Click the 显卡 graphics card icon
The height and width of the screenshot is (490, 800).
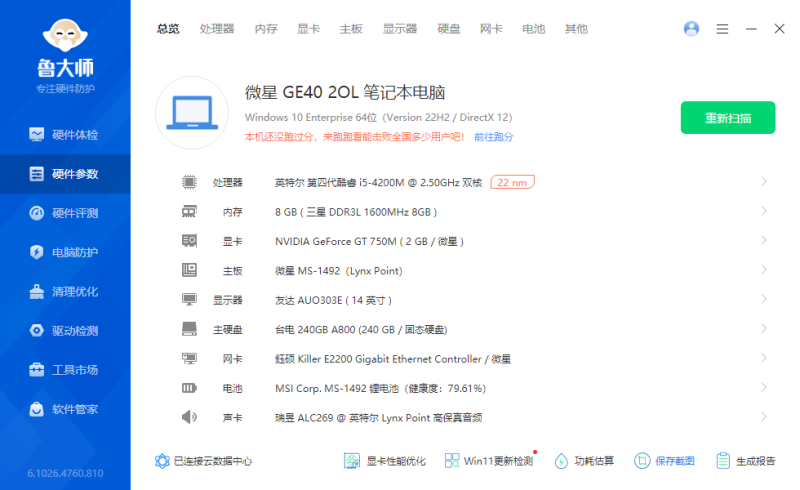[189, 240]
